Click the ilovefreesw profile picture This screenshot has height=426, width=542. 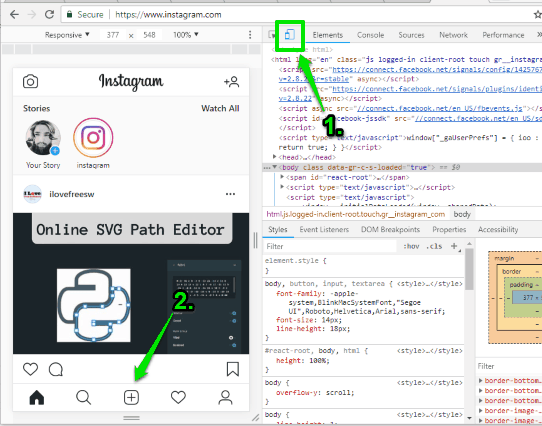[32, 194]
